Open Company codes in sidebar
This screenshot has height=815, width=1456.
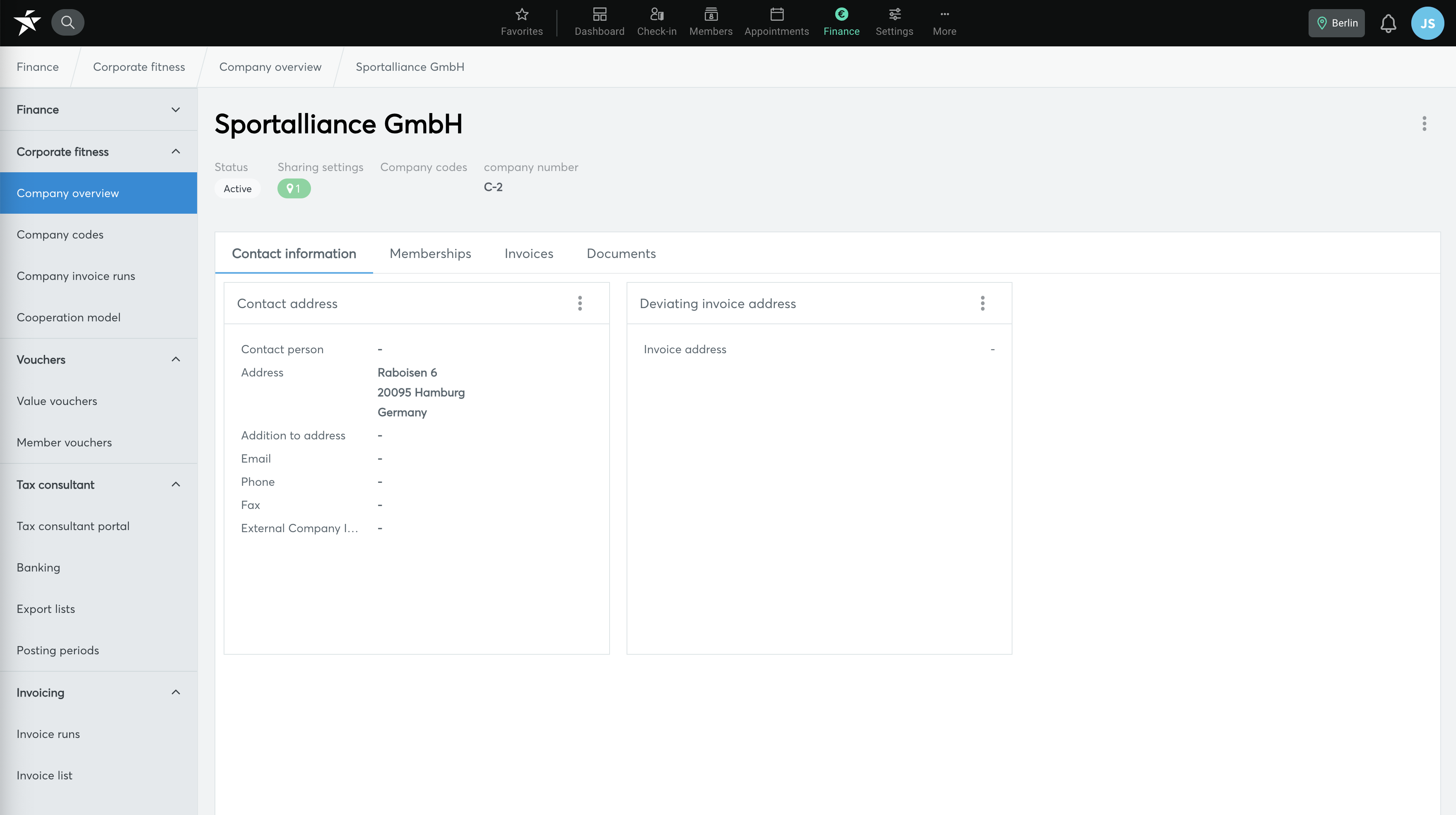click(99, 234)
